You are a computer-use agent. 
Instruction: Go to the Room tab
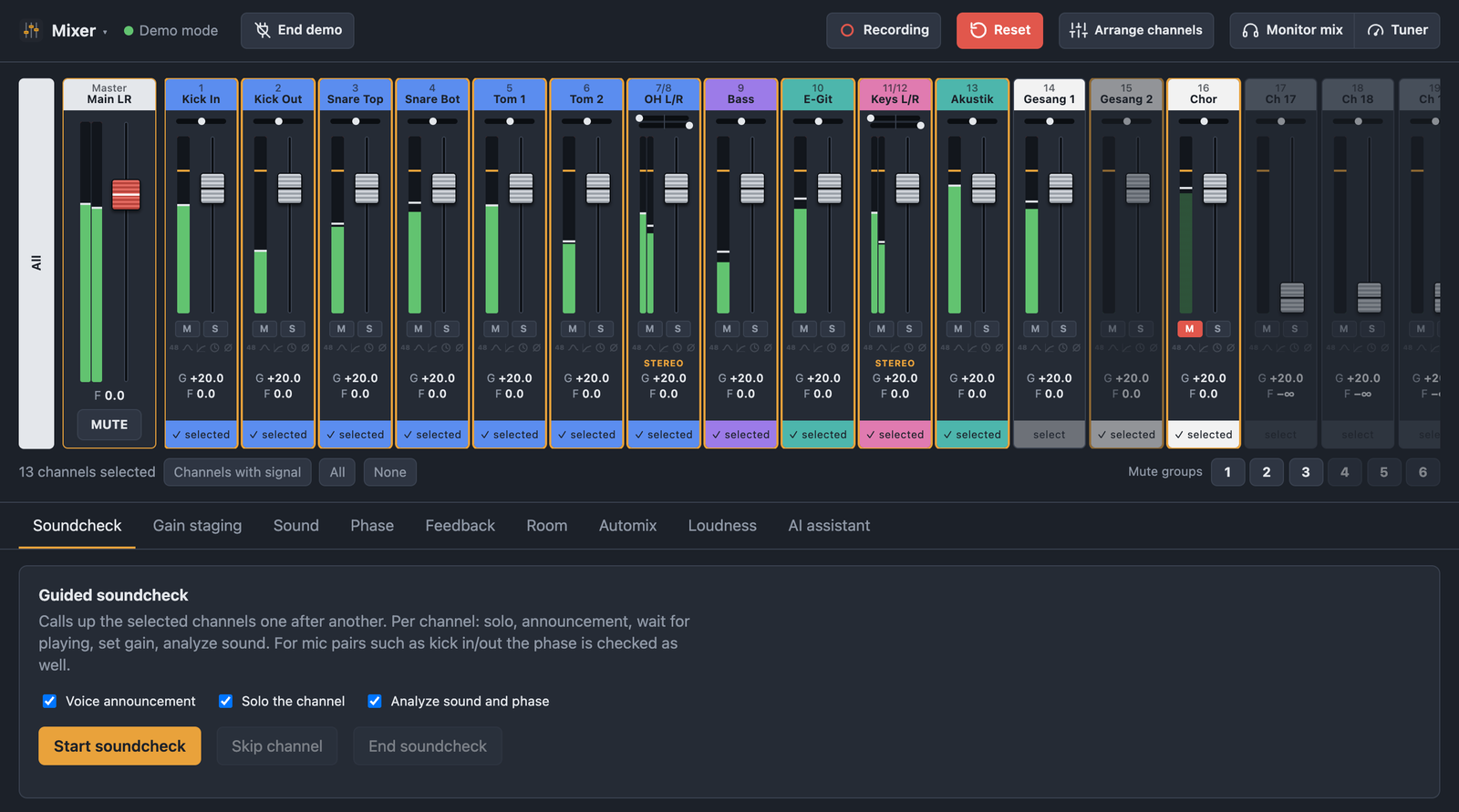547,526
